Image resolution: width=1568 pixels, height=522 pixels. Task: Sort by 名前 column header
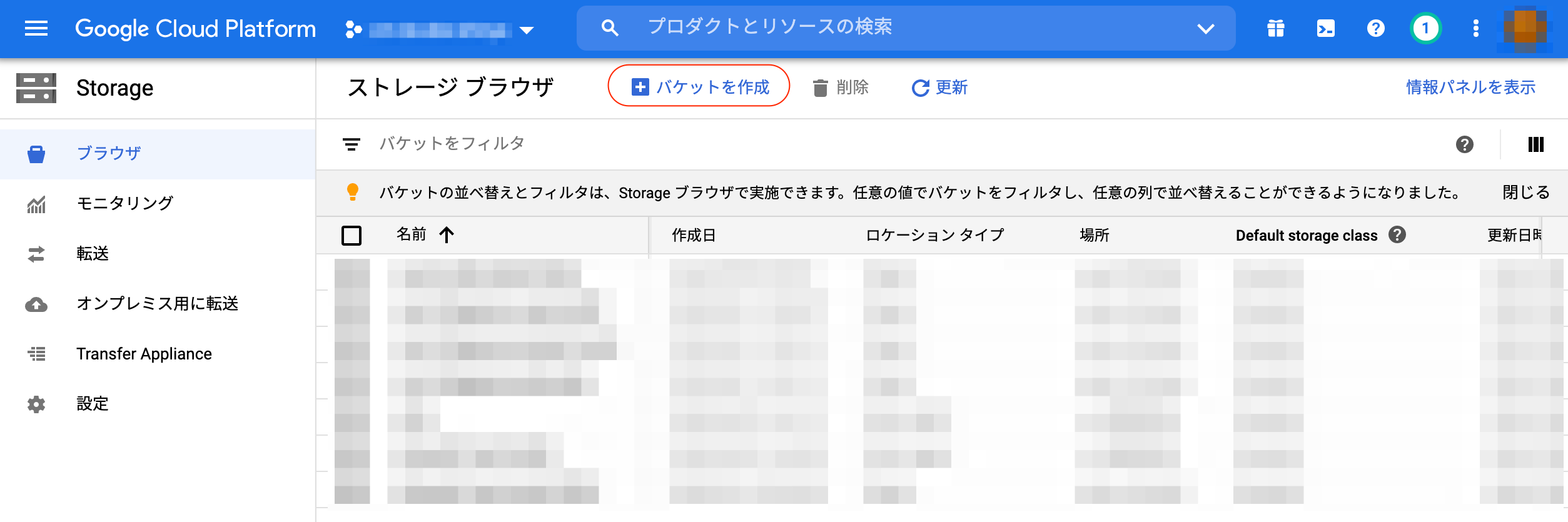click(411, 234)
